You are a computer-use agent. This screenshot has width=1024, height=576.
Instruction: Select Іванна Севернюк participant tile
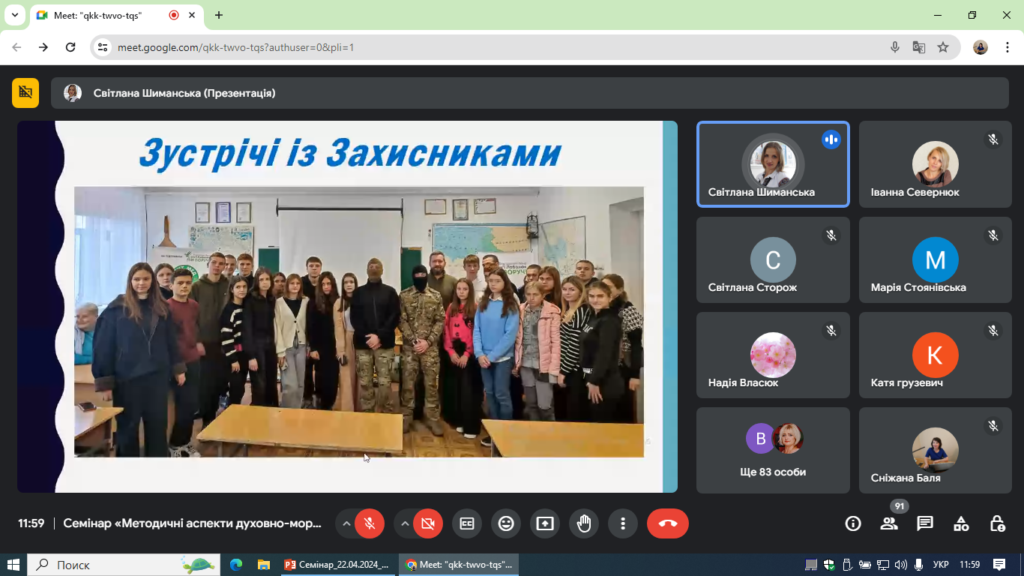coord(935,165)
